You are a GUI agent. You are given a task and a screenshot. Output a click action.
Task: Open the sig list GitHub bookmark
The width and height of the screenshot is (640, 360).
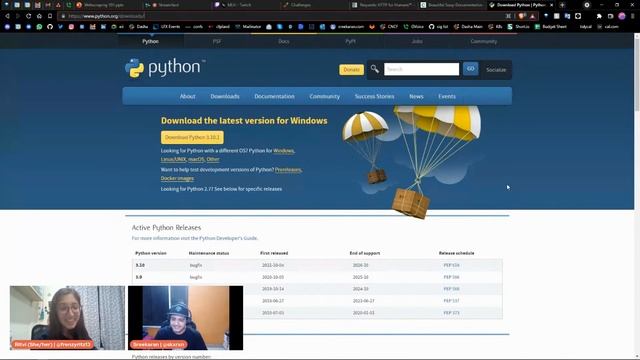(438, 27)
